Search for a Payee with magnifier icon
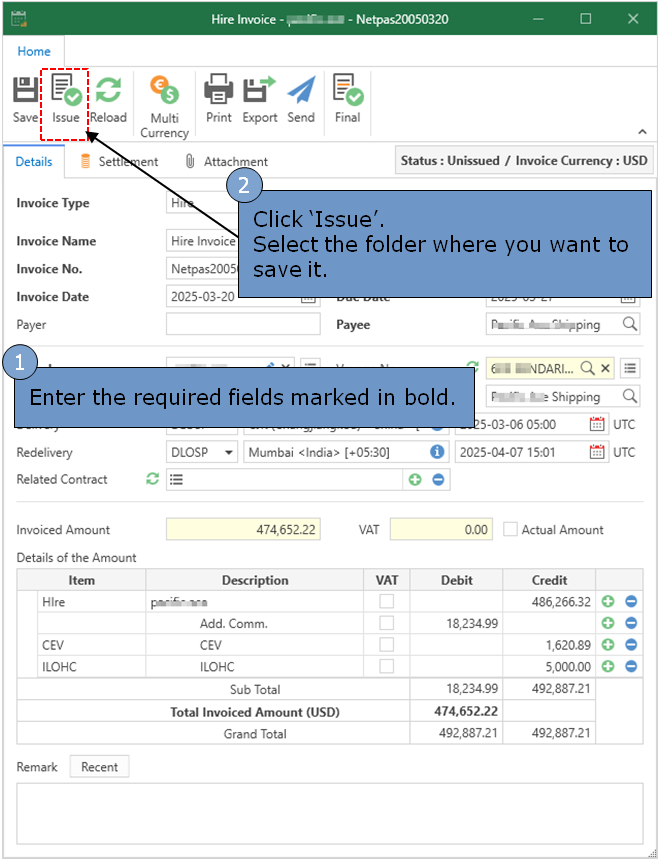Screen dimensions: 659x860 (629, 324)
